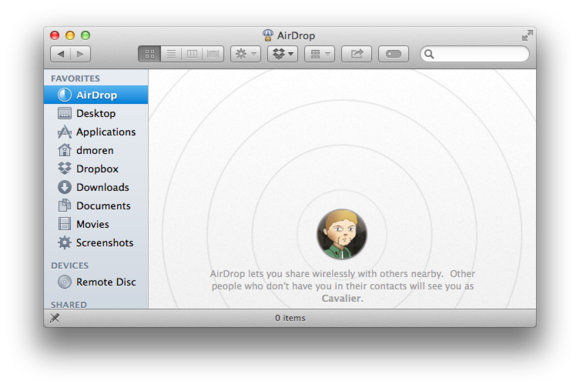
Task: Go forward with the right arrow button
Action: click(x=80, y=54)
